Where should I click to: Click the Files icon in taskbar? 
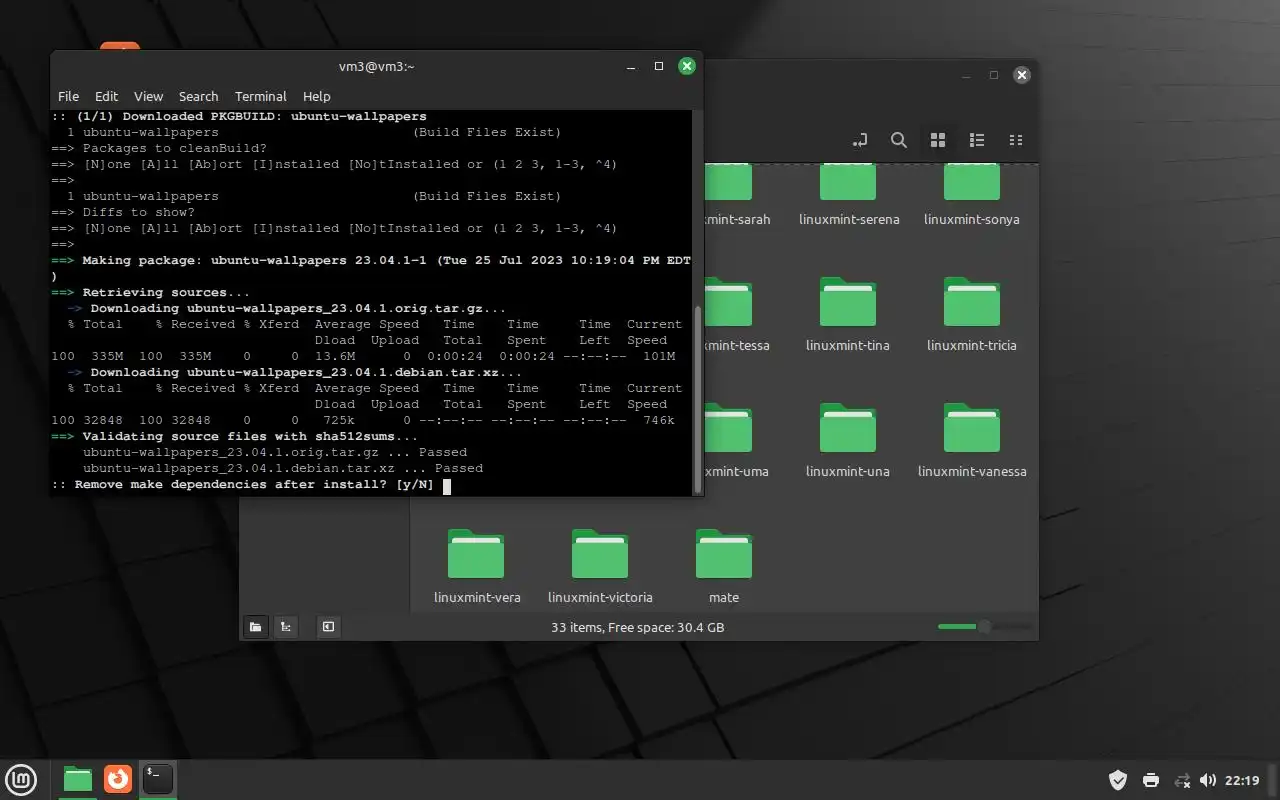(x=78, y=779)
